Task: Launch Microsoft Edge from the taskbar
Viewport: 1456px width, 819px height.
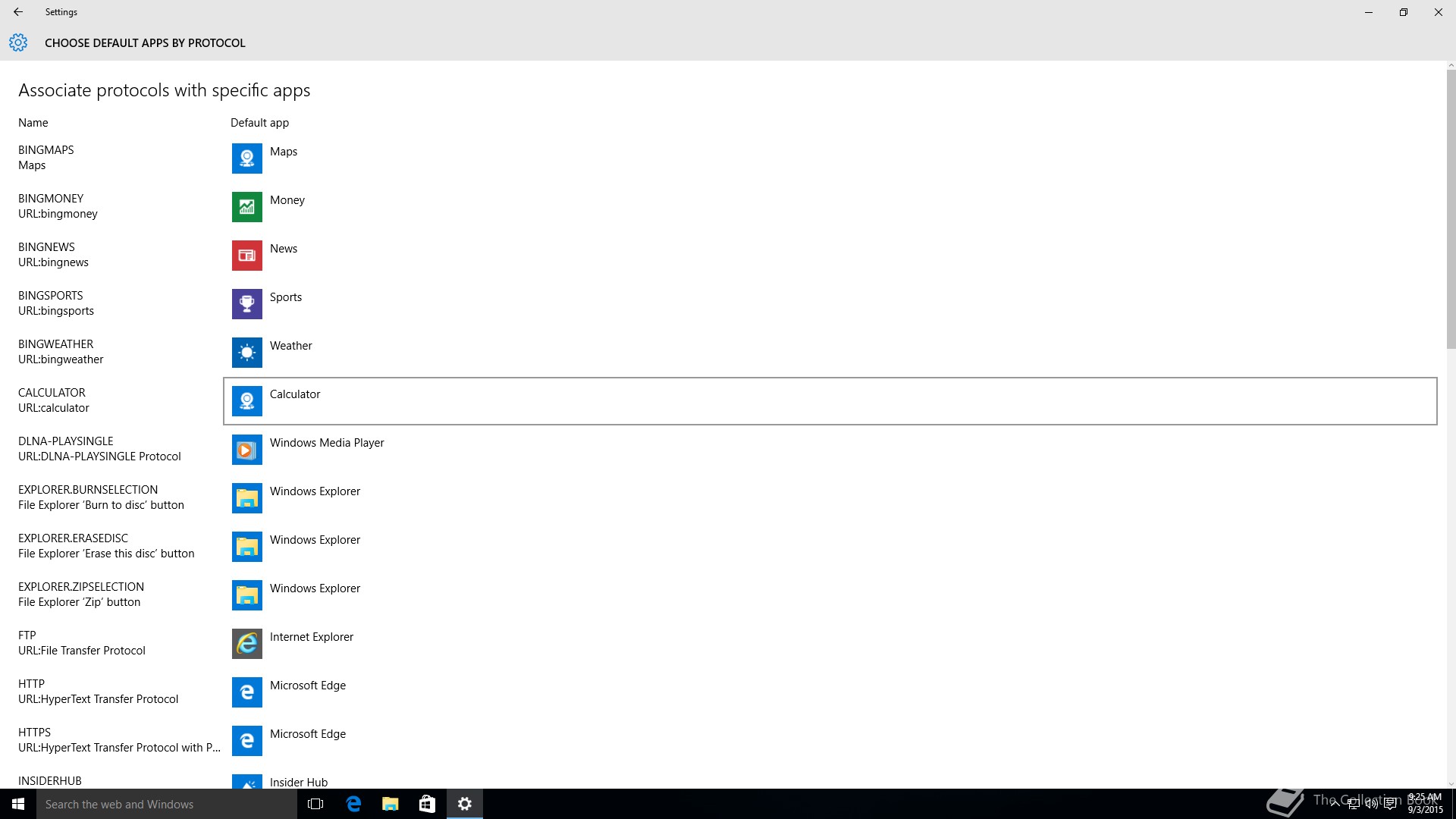Action: (353, 804)
